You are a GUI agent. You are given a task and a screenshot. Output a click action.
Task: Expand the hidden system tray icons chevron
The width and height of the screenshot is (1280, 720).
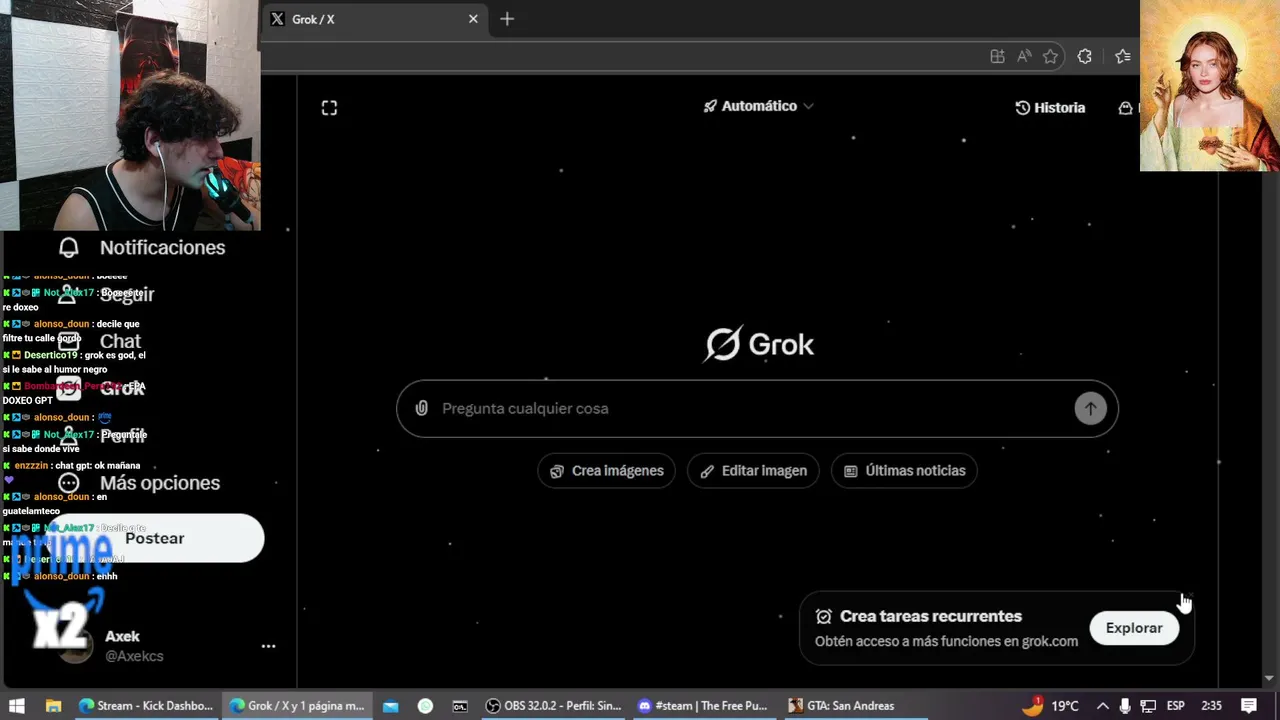[1102, 706]
